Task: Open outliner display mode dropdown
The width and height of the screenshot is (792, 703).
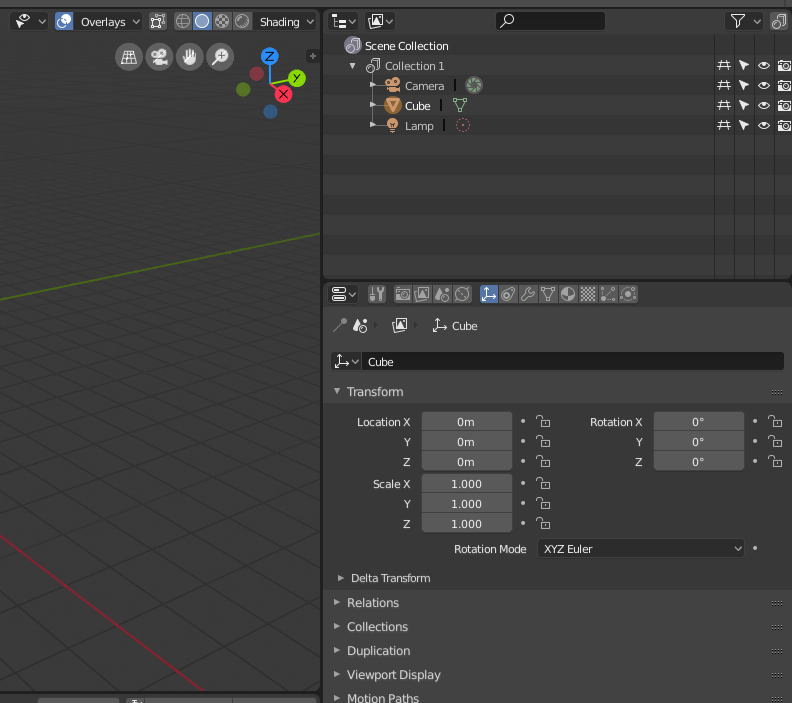Action: pyautogui.click(x=380, y=22)
